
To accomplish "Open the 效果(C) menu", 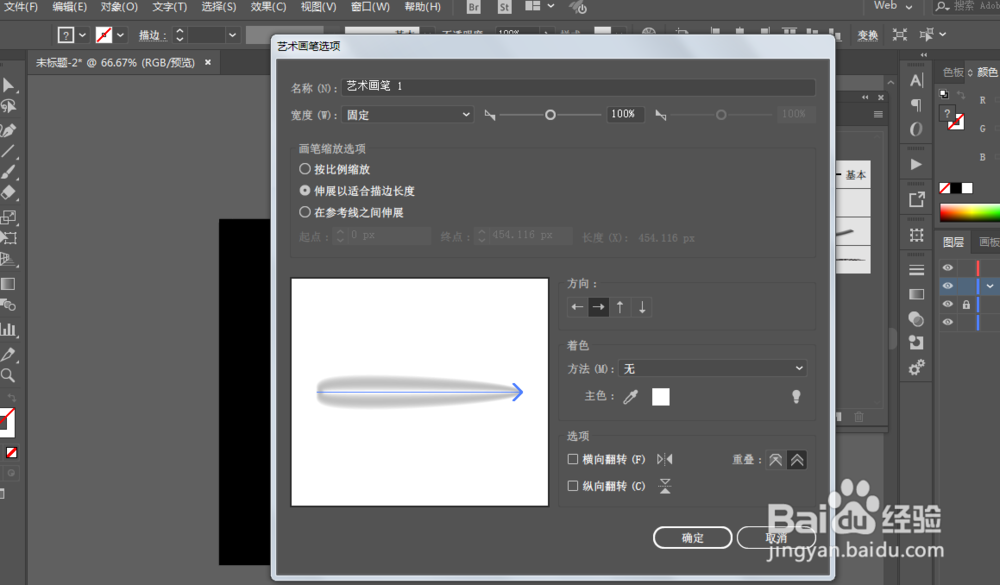I will [268, 7].
